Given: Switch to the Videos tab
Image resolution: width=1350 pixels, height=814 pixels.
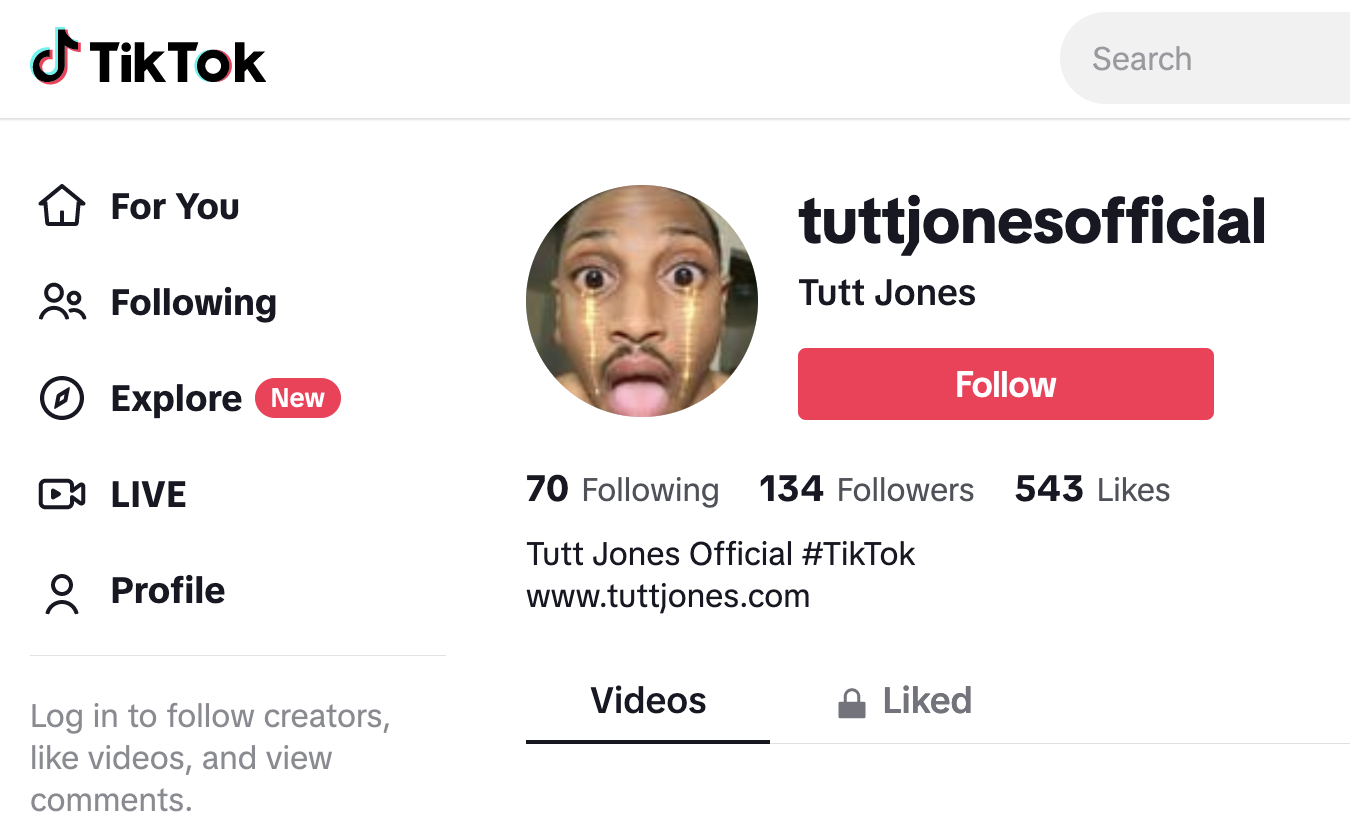Looking at the screenshot, I should 648,701.
